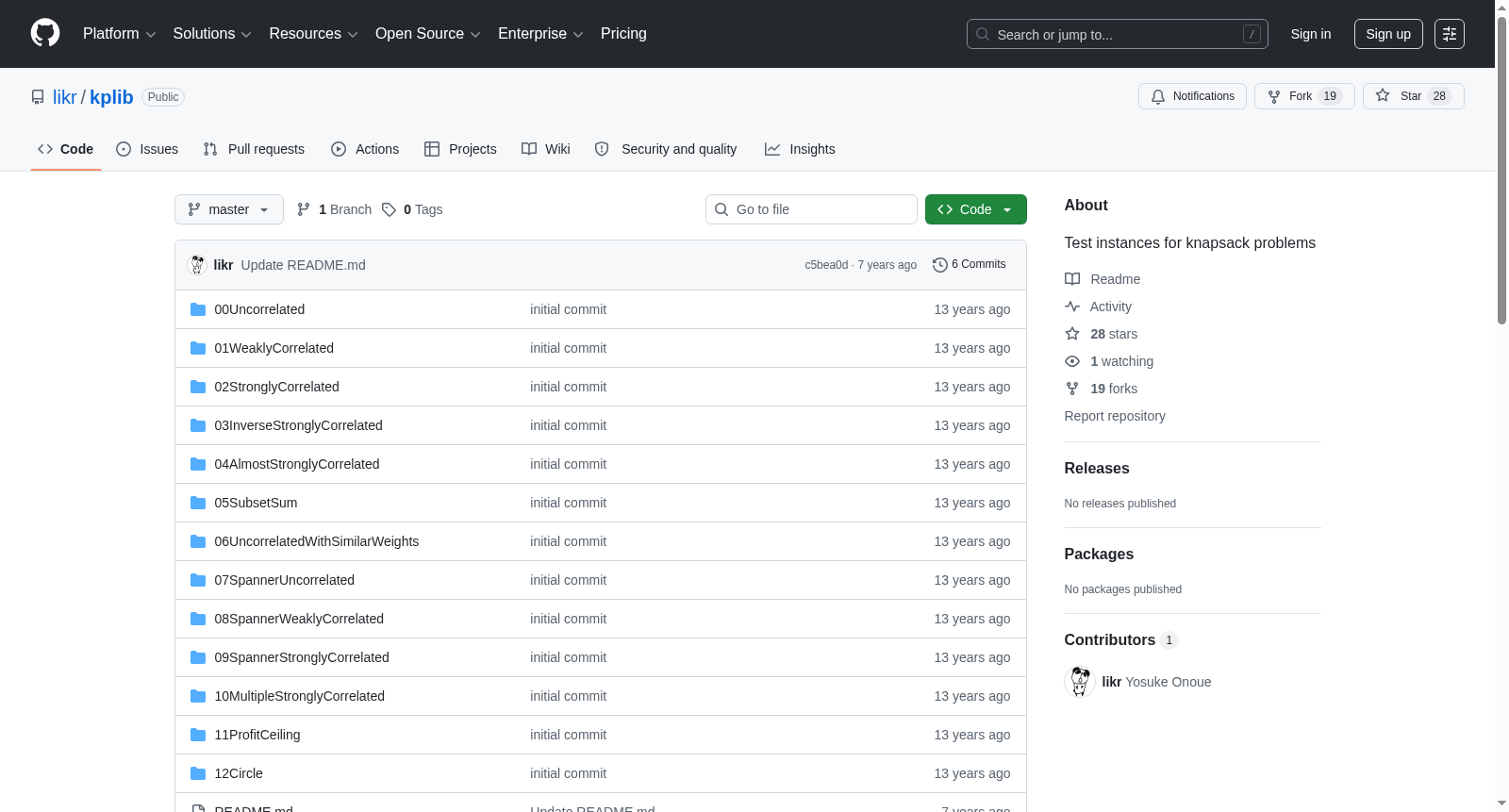Expand the Enterprise menu

pos(540,34)
